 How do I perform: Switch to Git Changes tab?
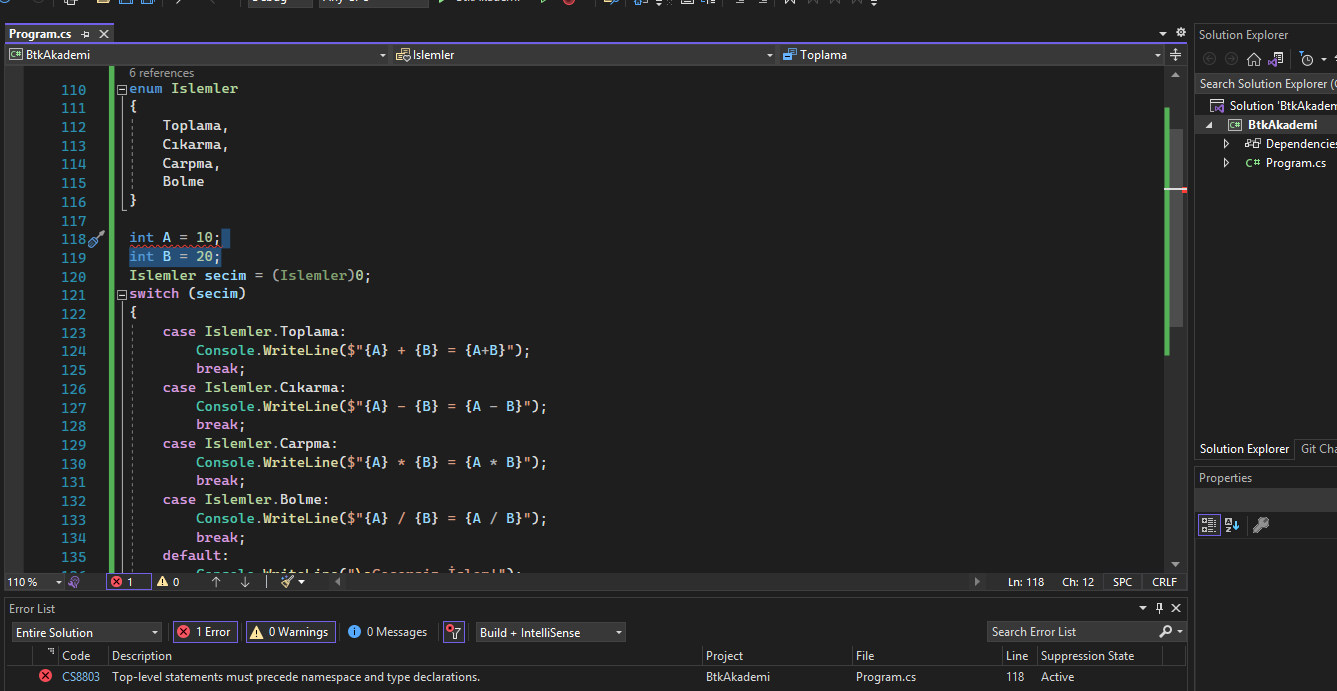click(x=1317, y=449)
